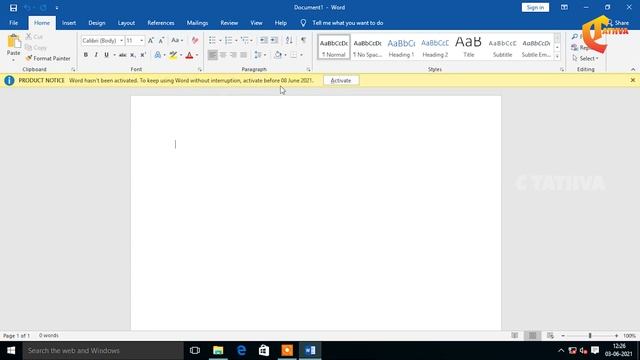This screenshot has height=360, width=640.
Task: Open the font size dropdown
Action: pyautogui.click(x=142, y=40)
